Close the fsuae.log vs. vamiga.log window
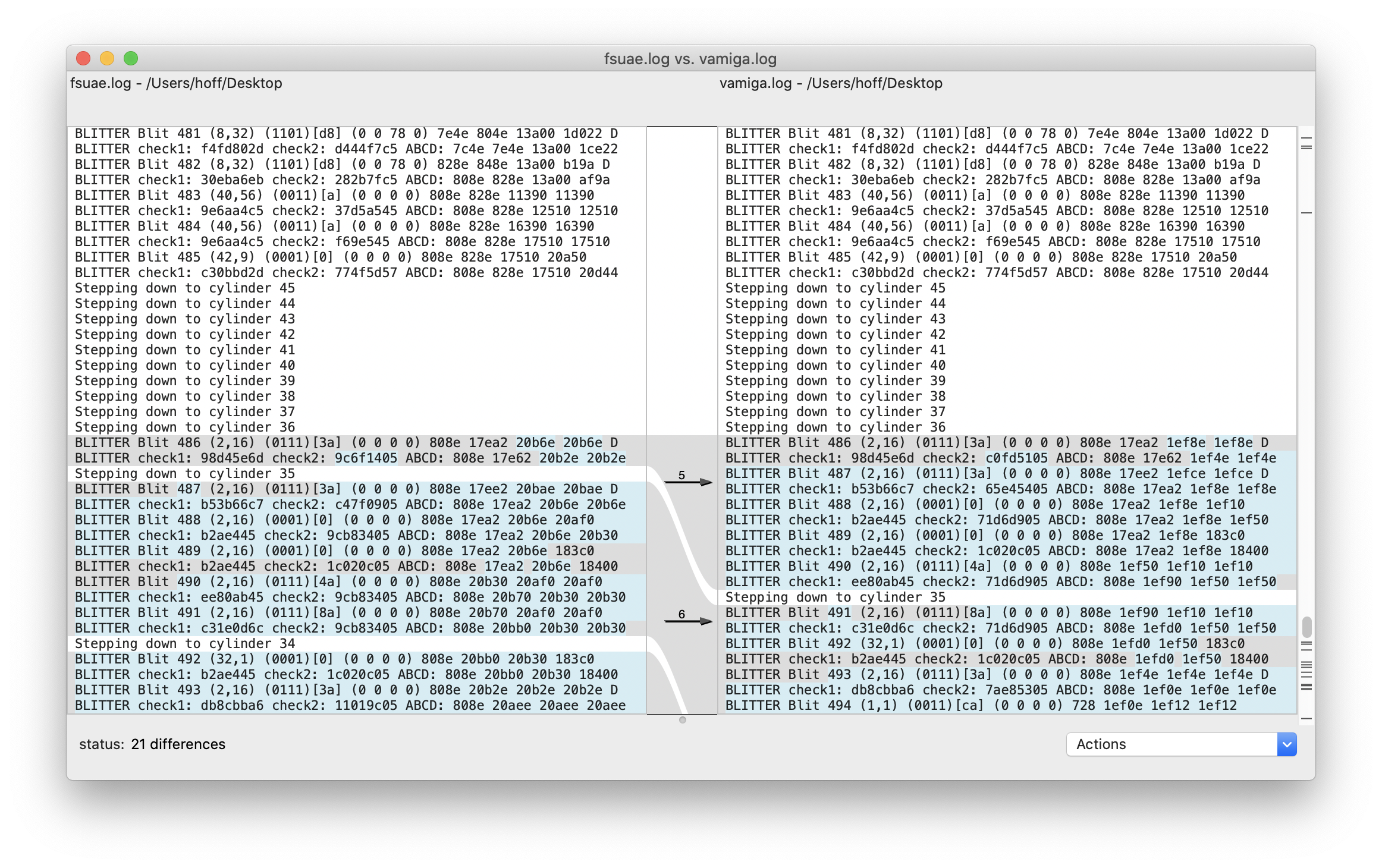Viewport: 1382px width, 868px height. tap(83, 58)
